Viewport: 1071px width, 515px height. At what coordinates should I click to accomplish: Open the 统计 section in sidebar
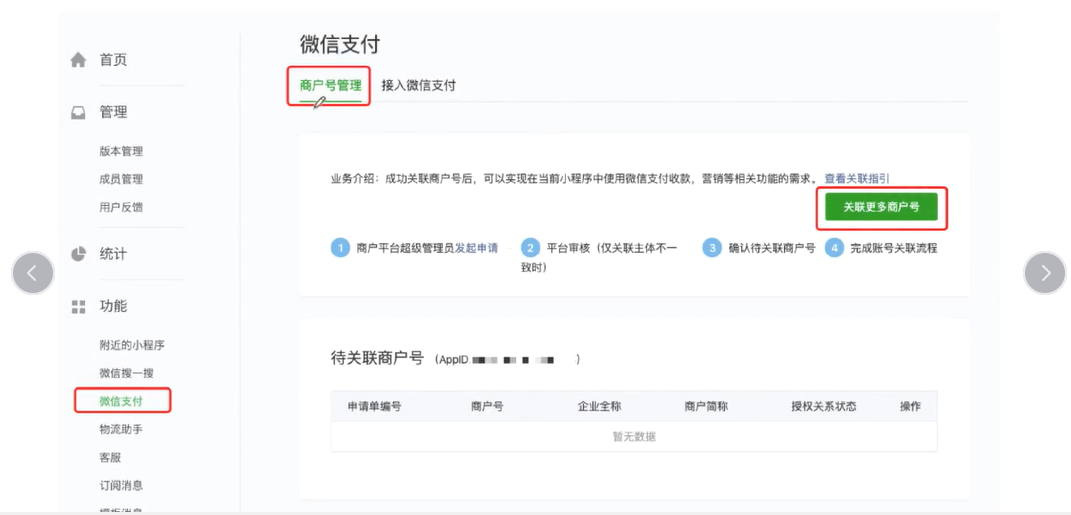(x=113, y=254)
